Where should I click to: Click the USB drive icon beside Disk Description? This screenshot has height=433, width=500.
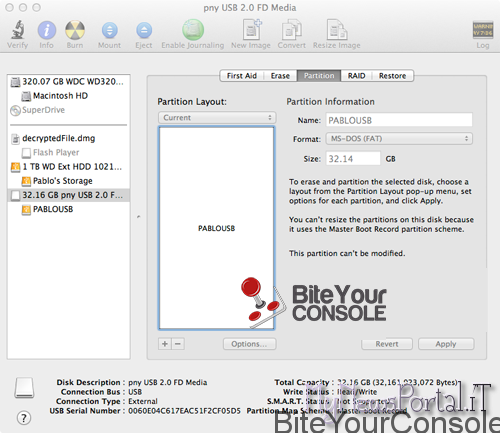(x=24, y=388)
